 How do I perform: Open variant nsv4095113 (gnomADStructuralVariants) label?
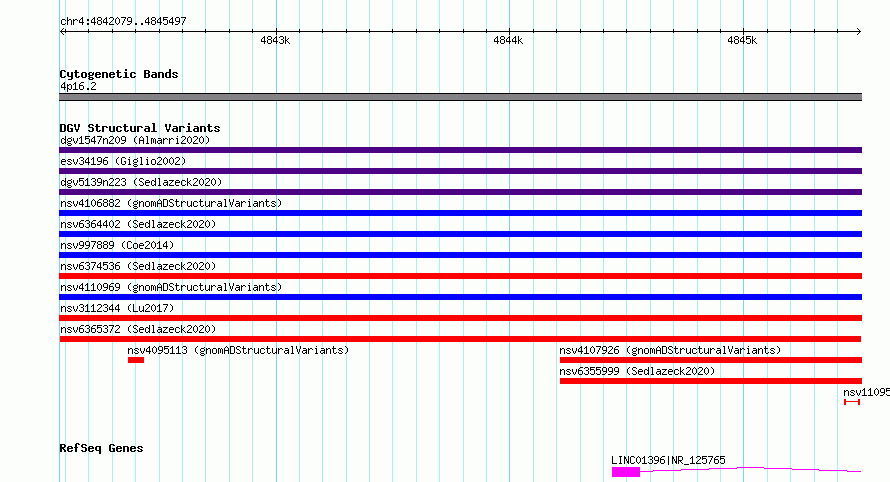point(238,350)
